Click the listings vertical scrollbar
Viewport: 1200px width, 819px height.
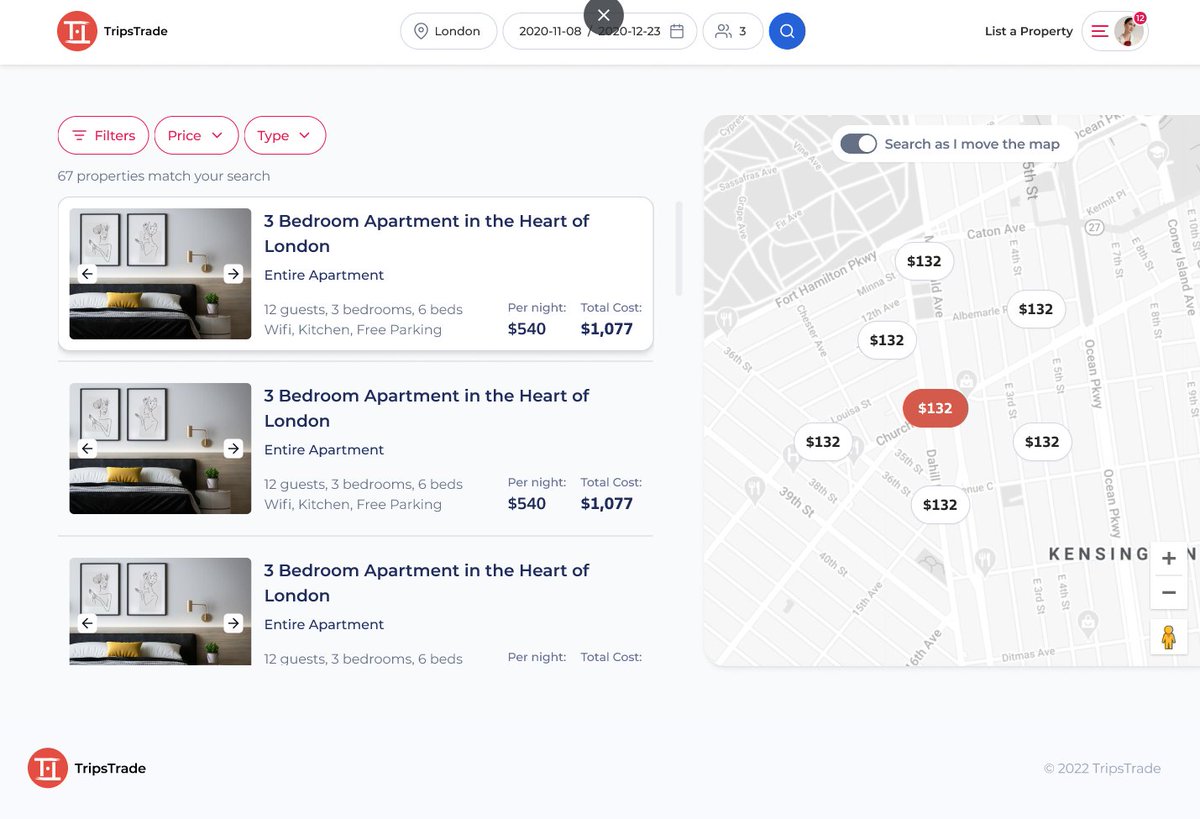coord(679,249)
